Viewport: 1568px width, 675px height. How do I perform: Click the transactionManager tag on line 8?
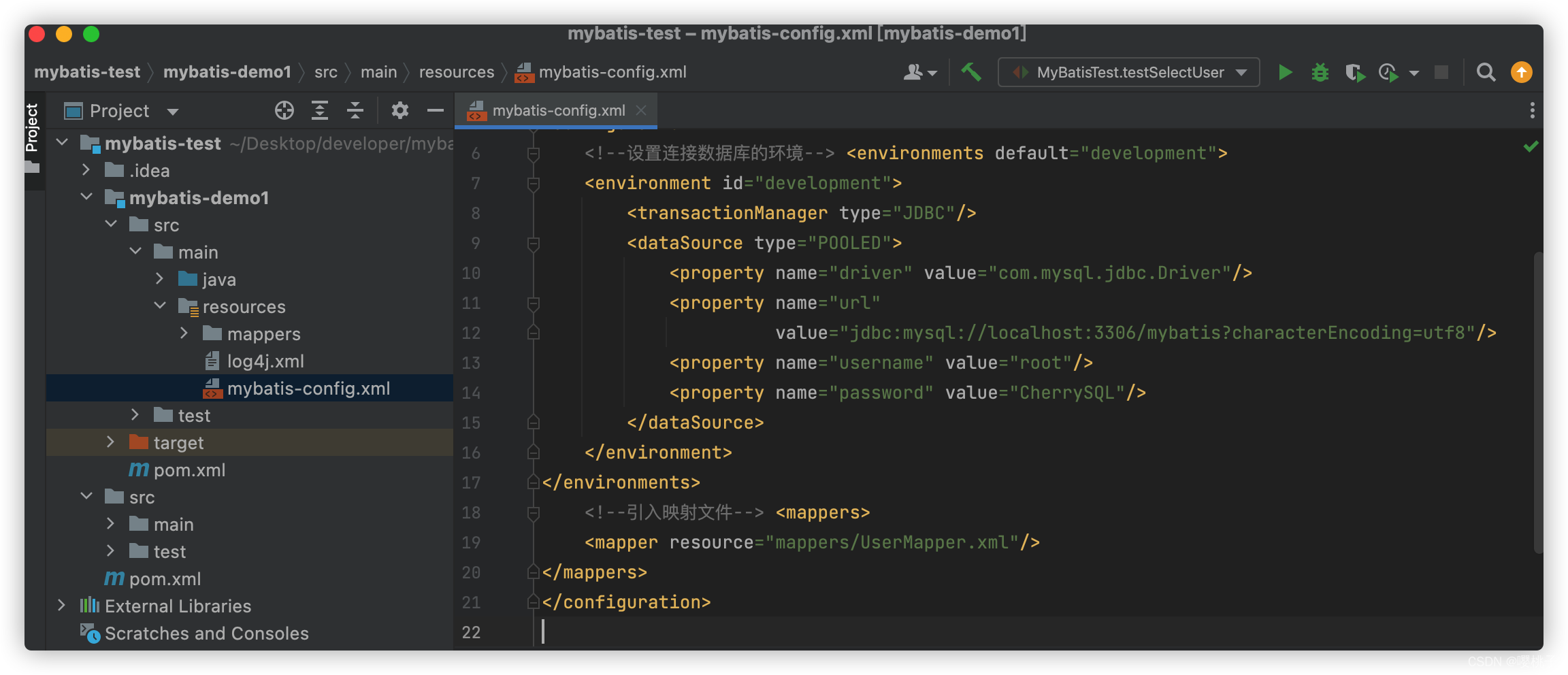pyautogui.click(x=801, y=213)
